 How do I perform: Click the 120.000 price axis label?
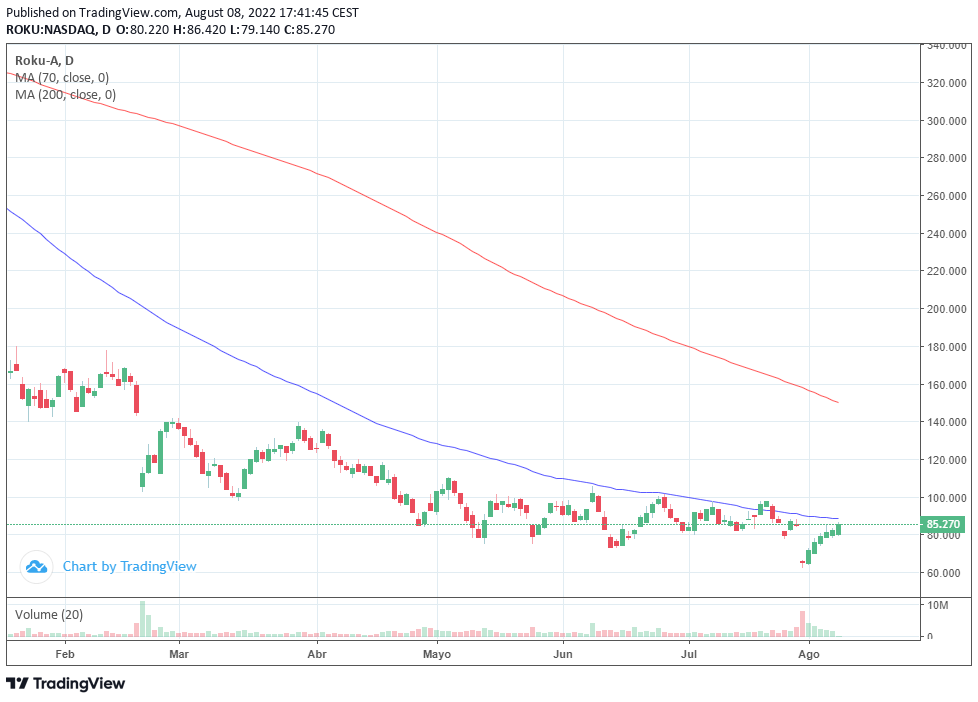(946, 460)
